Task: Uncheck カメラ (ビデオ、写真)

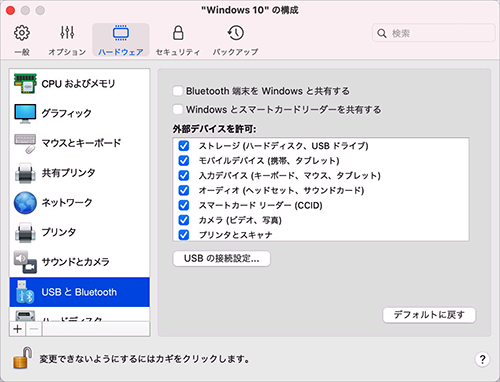Action: pos(184,220)
